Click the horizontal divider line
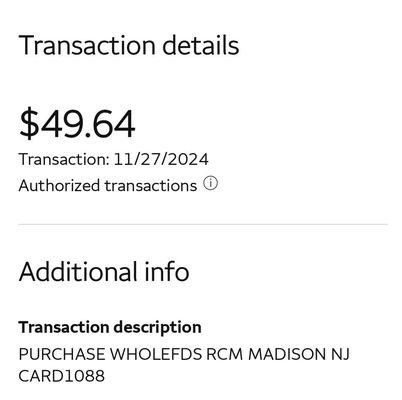The image size is (402, 400). pos(203,224)
